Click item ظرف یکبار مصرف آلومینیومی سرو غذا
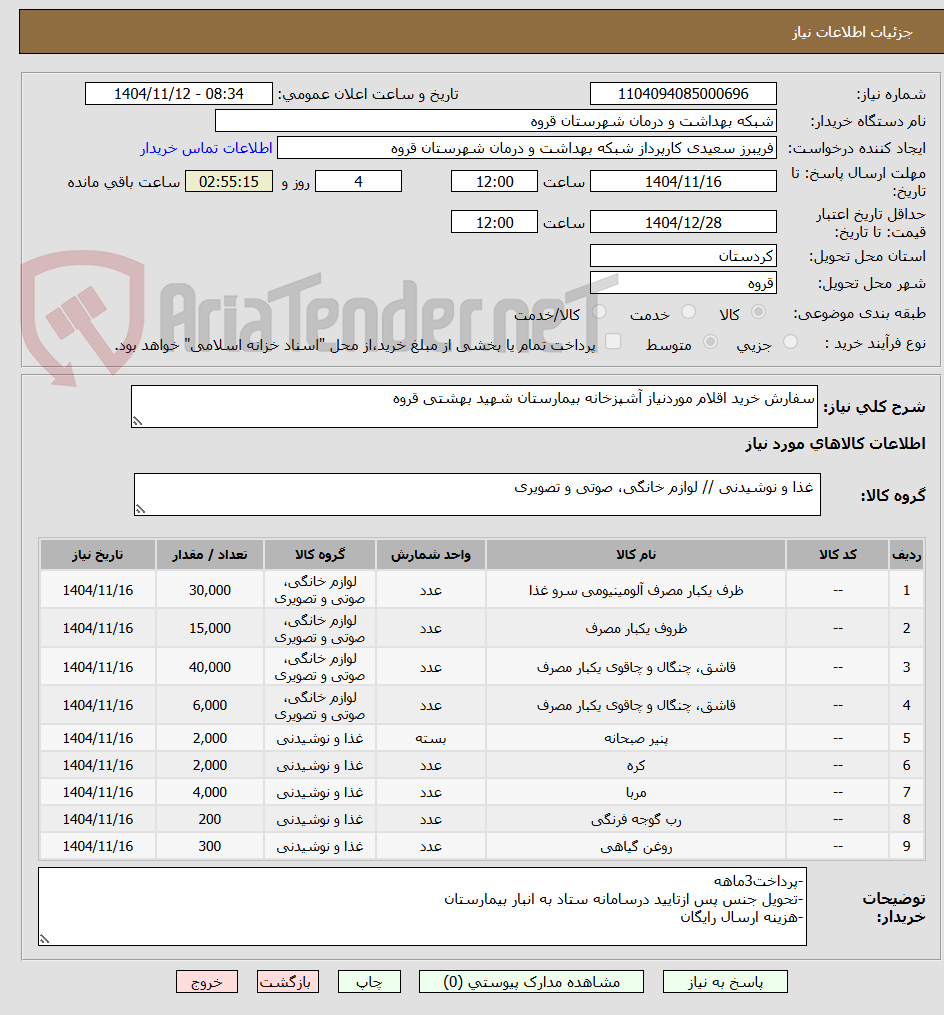944x1015 pixels. (636, 590)
